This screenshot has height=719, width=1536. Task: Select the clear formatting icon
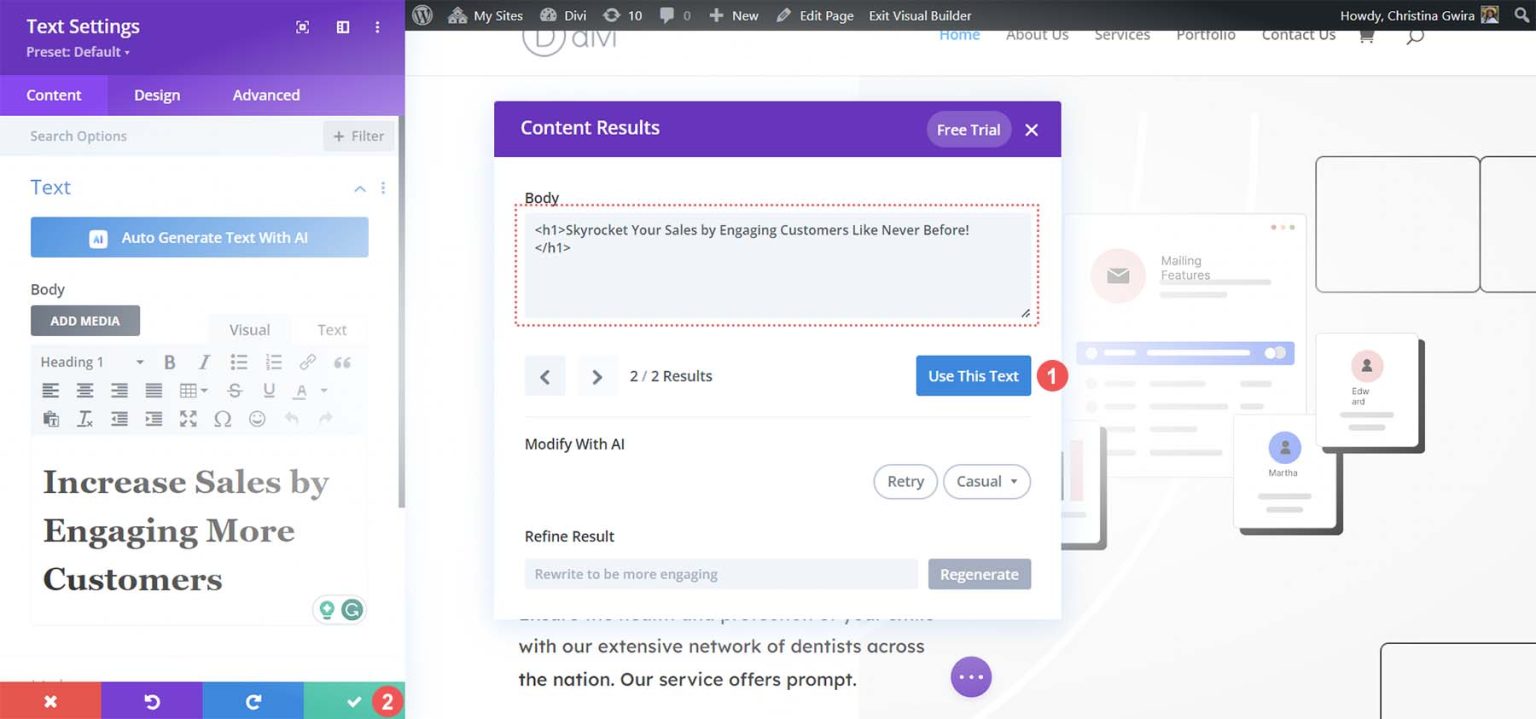pyautogui.click(x=84, y=419)
